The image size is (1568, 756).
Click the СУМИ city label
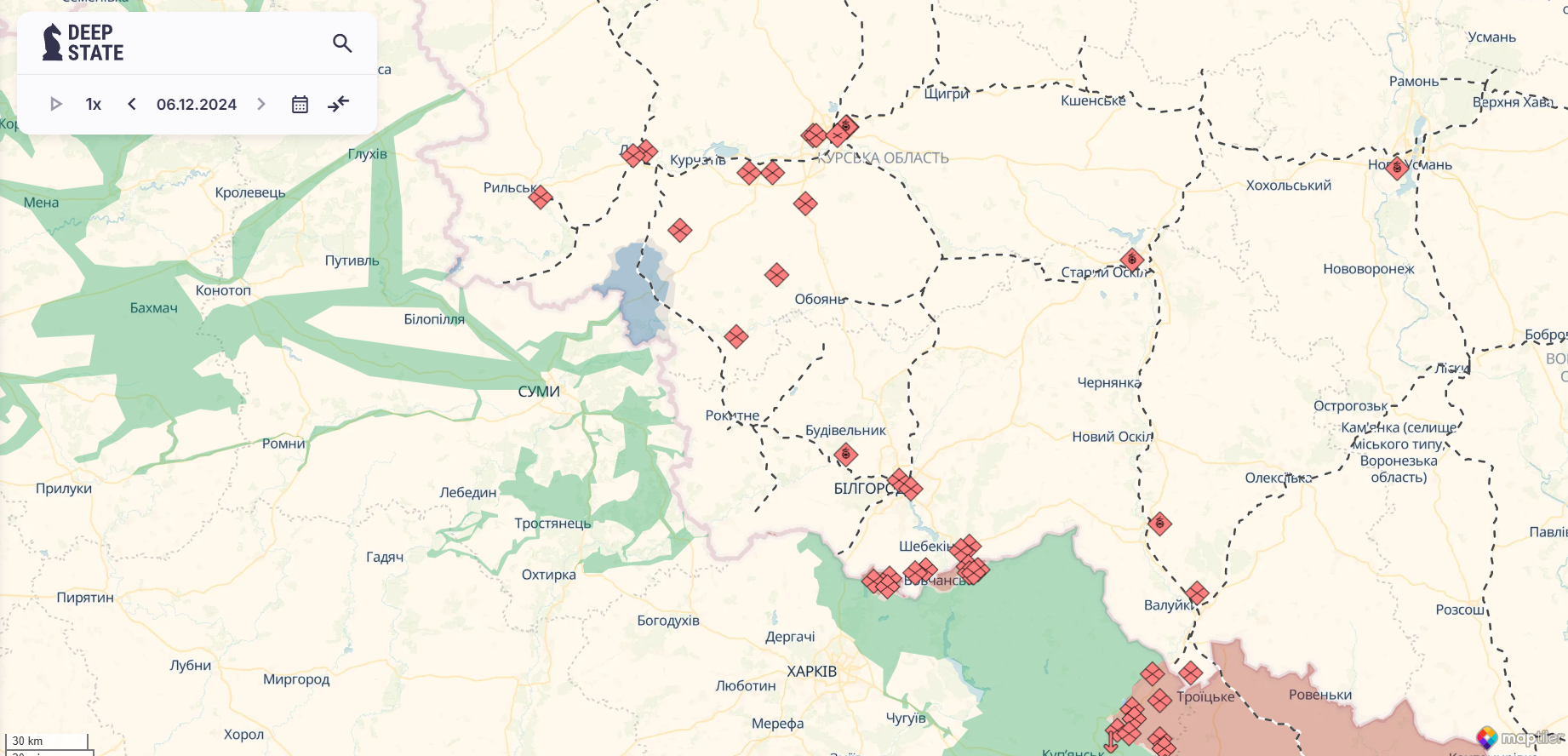pos(539,392)
